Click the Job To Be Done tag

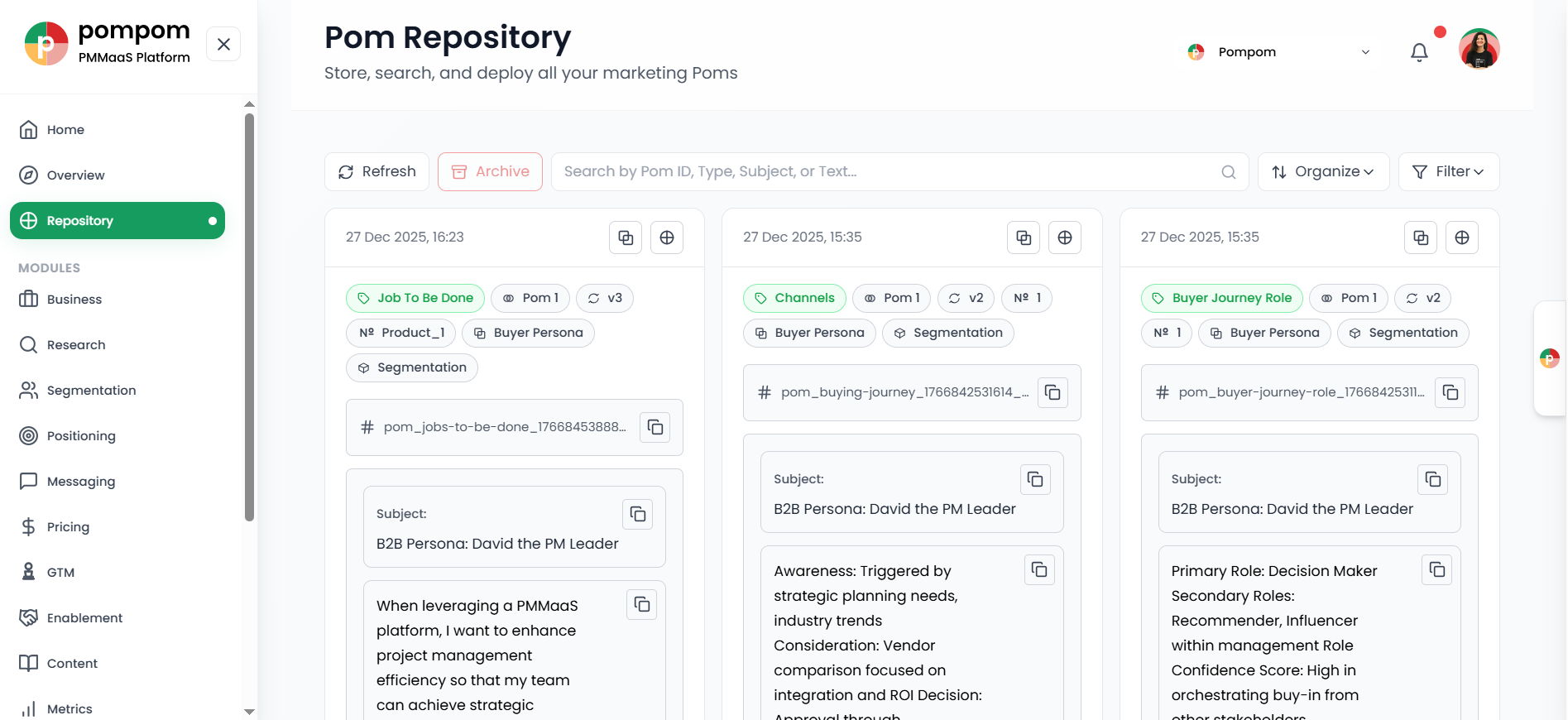415,298
